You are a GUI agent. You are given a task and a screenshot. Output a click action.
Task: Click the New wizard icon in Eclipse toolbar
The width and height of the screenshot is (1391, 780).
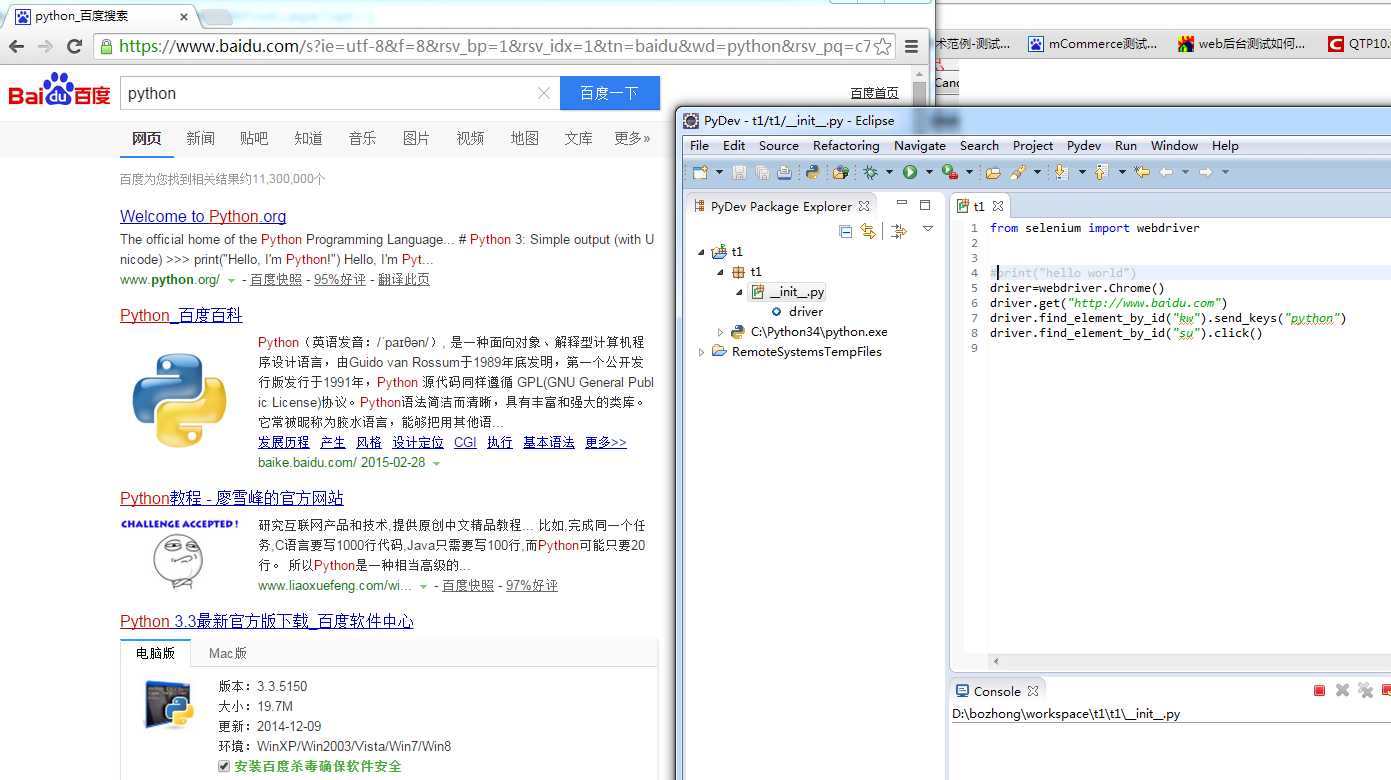coord(700,172)
